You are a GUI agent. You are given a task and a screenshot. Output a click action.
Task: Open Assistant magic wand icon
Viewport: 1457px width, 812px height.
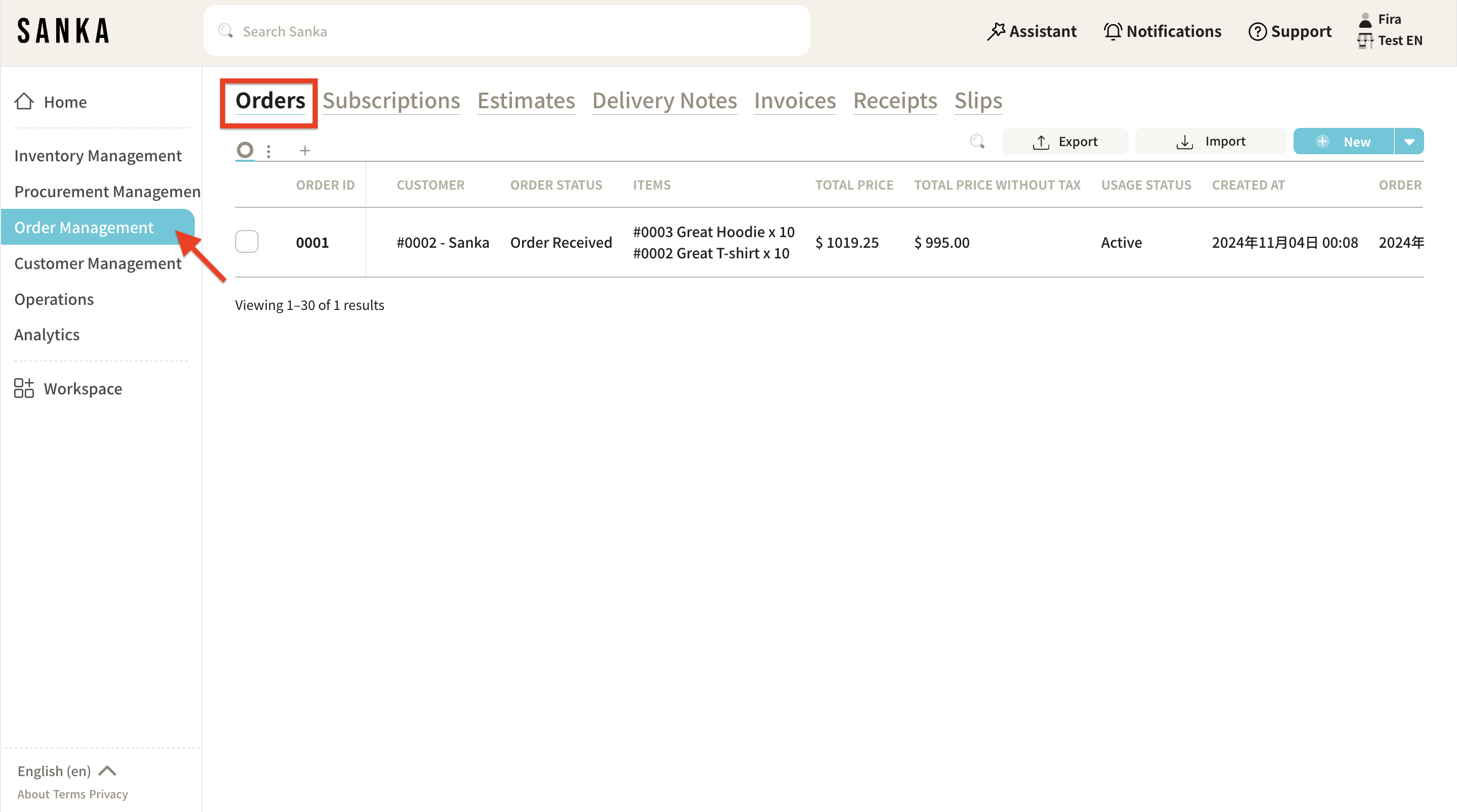[996, 31]
